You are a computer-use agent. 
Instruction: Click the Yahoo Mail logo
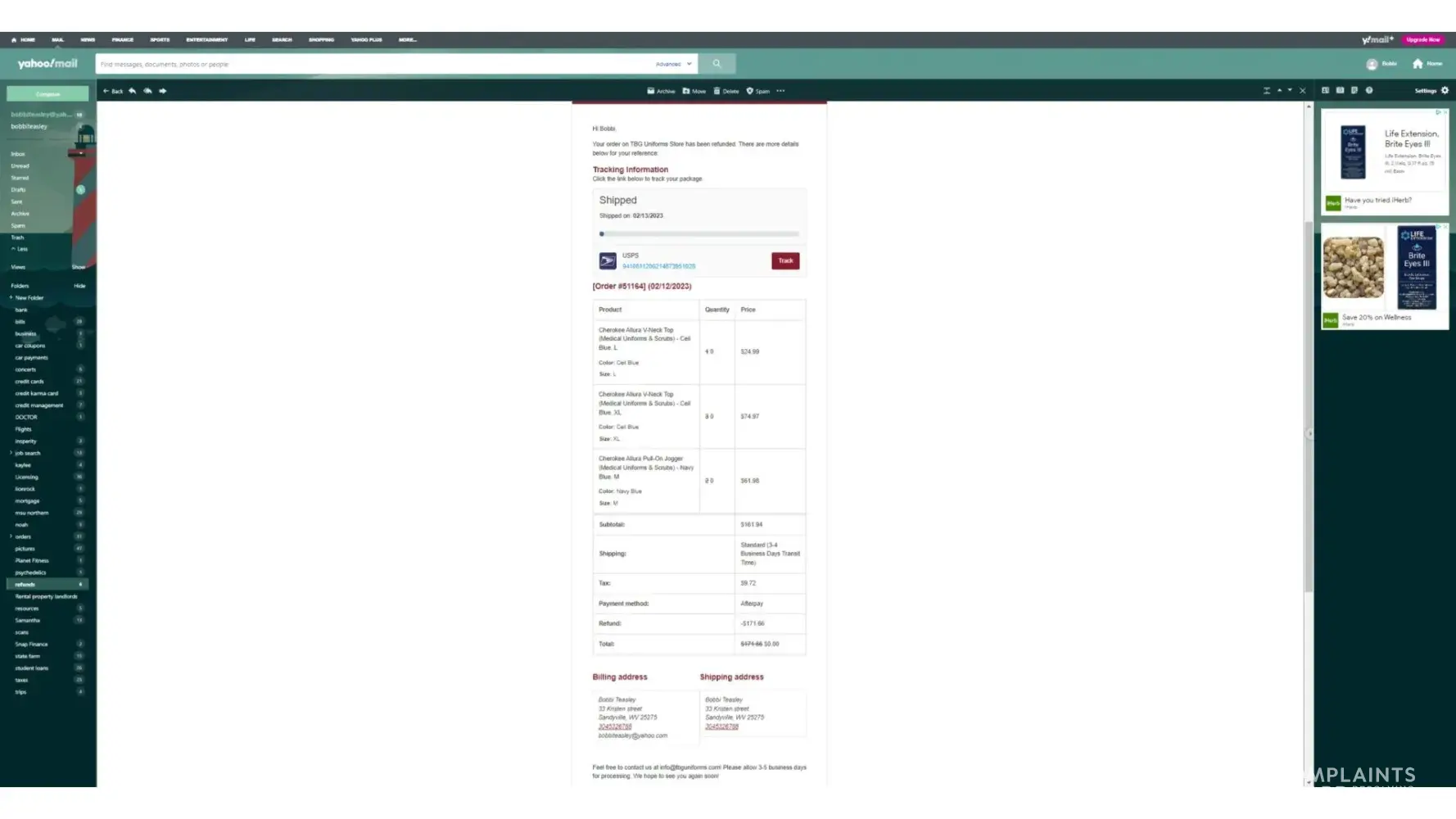[x=47, y=64]
